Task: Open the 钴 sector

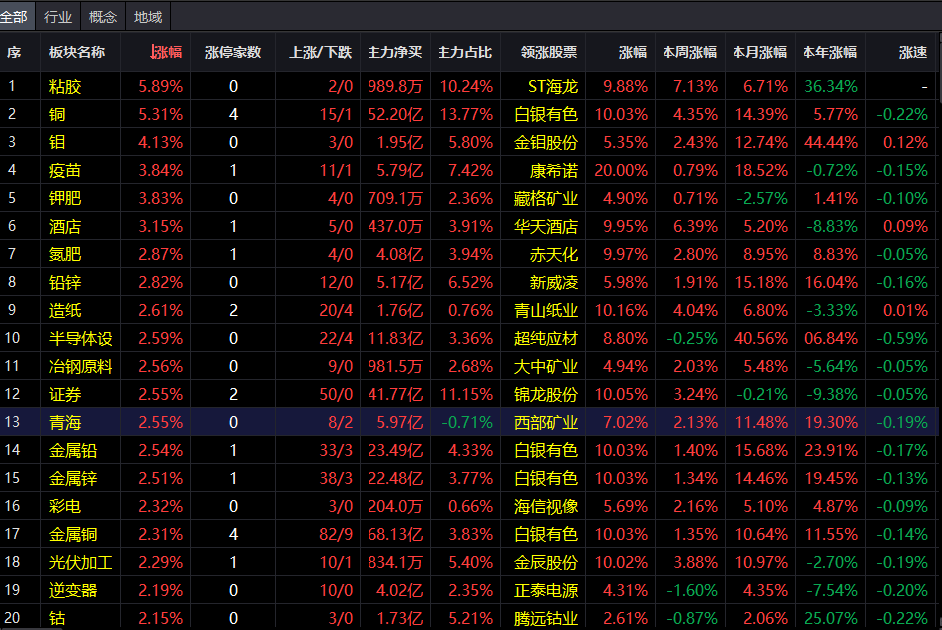Action: tap(57, 619)
